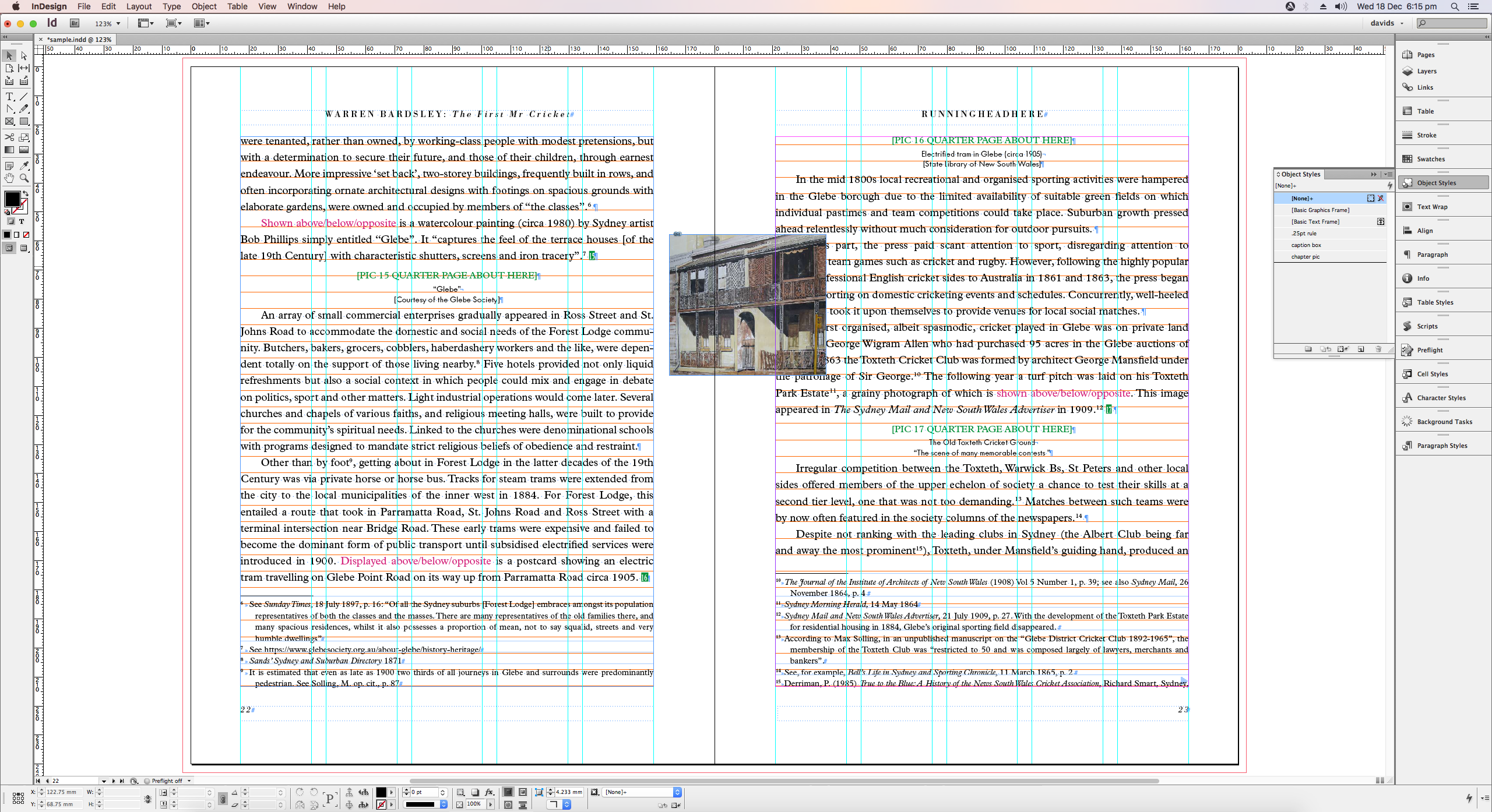Activate the Eyedropper tool
This screenshot has width=1492, height=812.
coord(24,166)
